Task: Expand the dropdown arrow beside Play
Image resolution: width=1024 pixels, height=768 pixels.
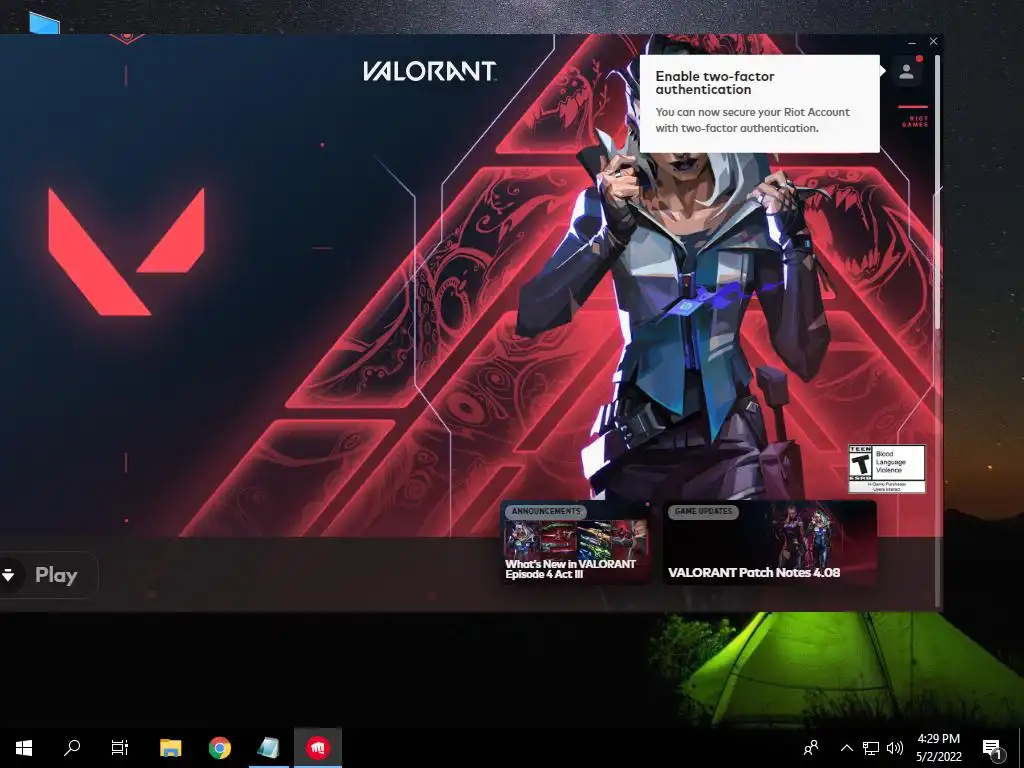Action: click(x=8, y=575)
